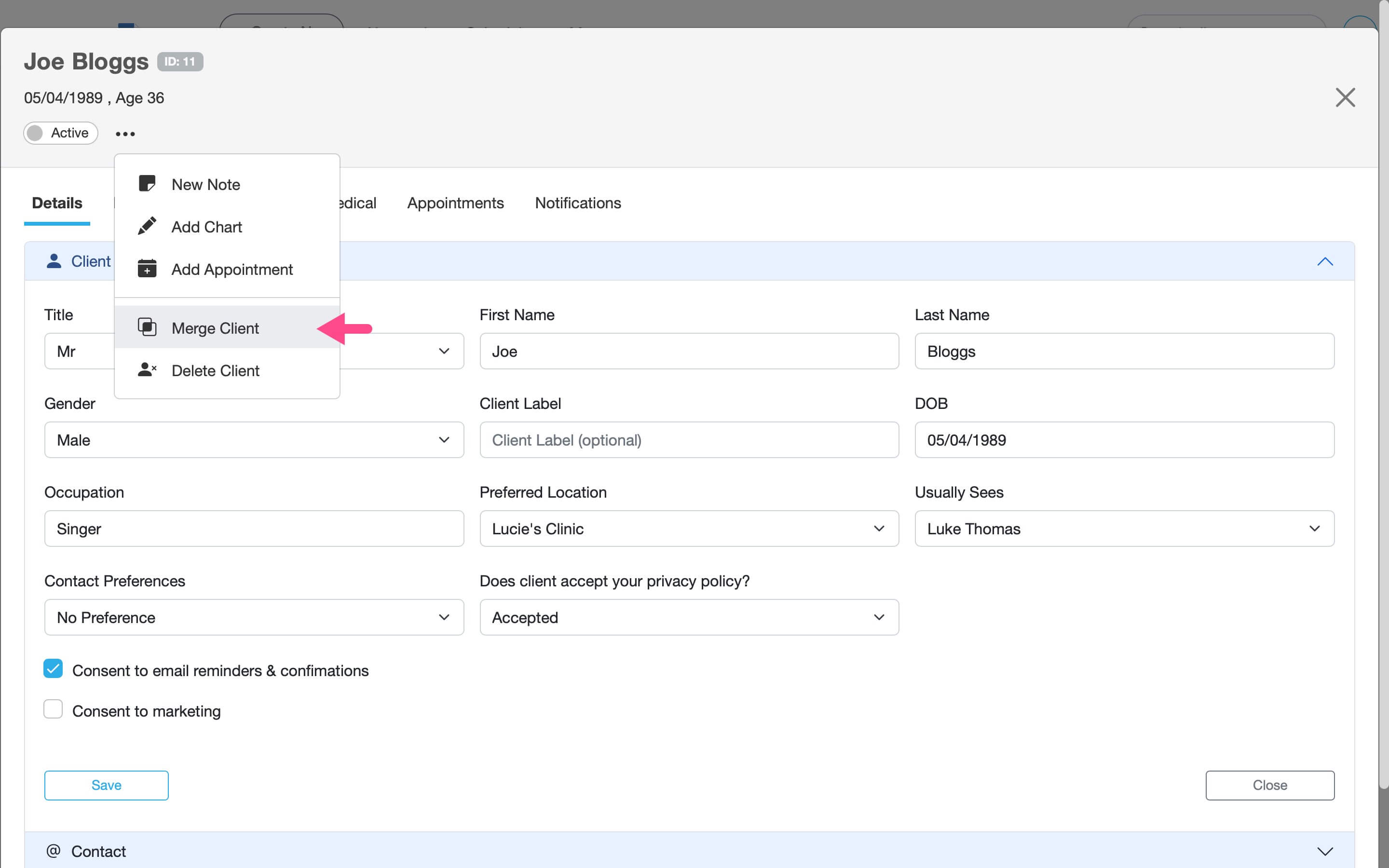The width and height of the screenshot is (1389, 868).
Task: Click the Occupation input field
Action: tap(254, 529)
